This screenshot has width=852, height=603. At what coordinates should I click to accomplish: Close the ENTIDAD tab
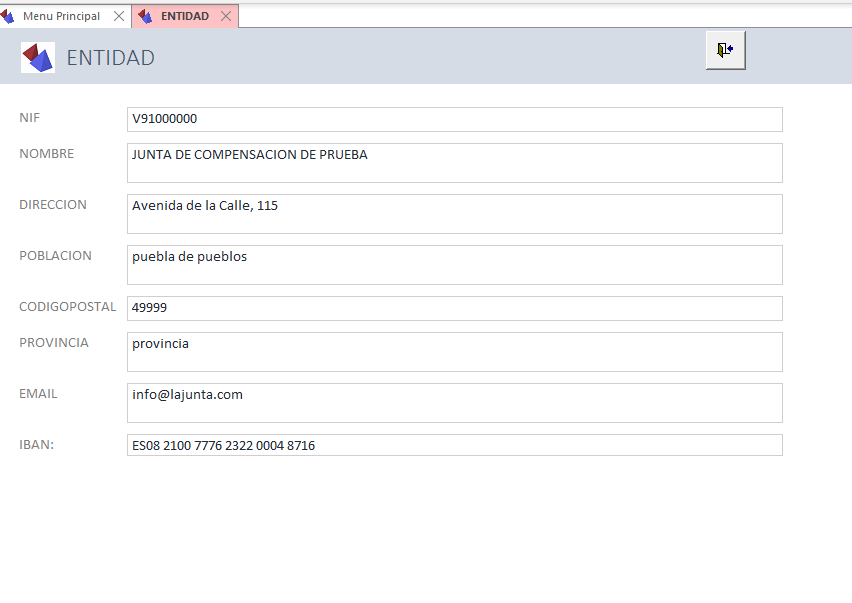pyautogui.click(x=226, y=17)
